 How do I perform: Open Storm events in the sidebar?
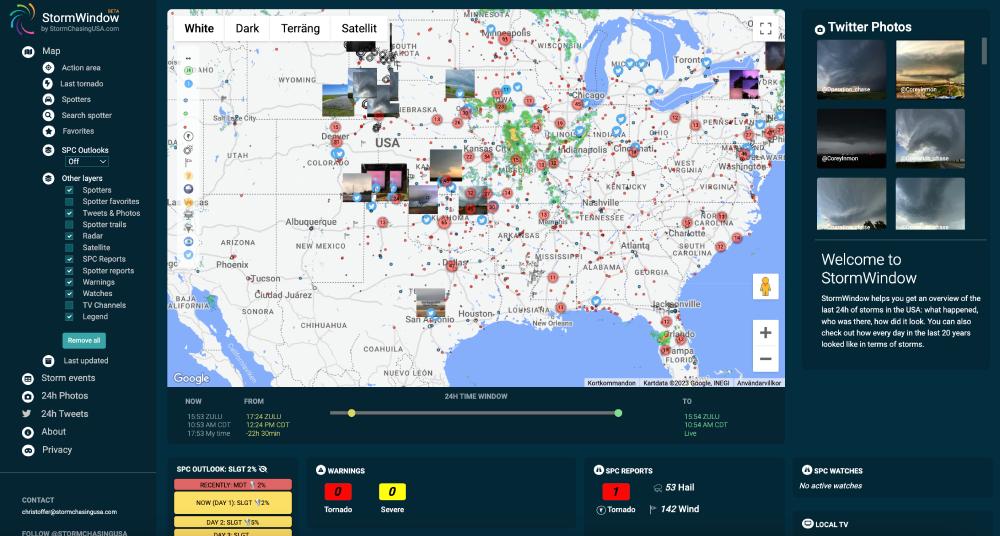coord(68,378)
